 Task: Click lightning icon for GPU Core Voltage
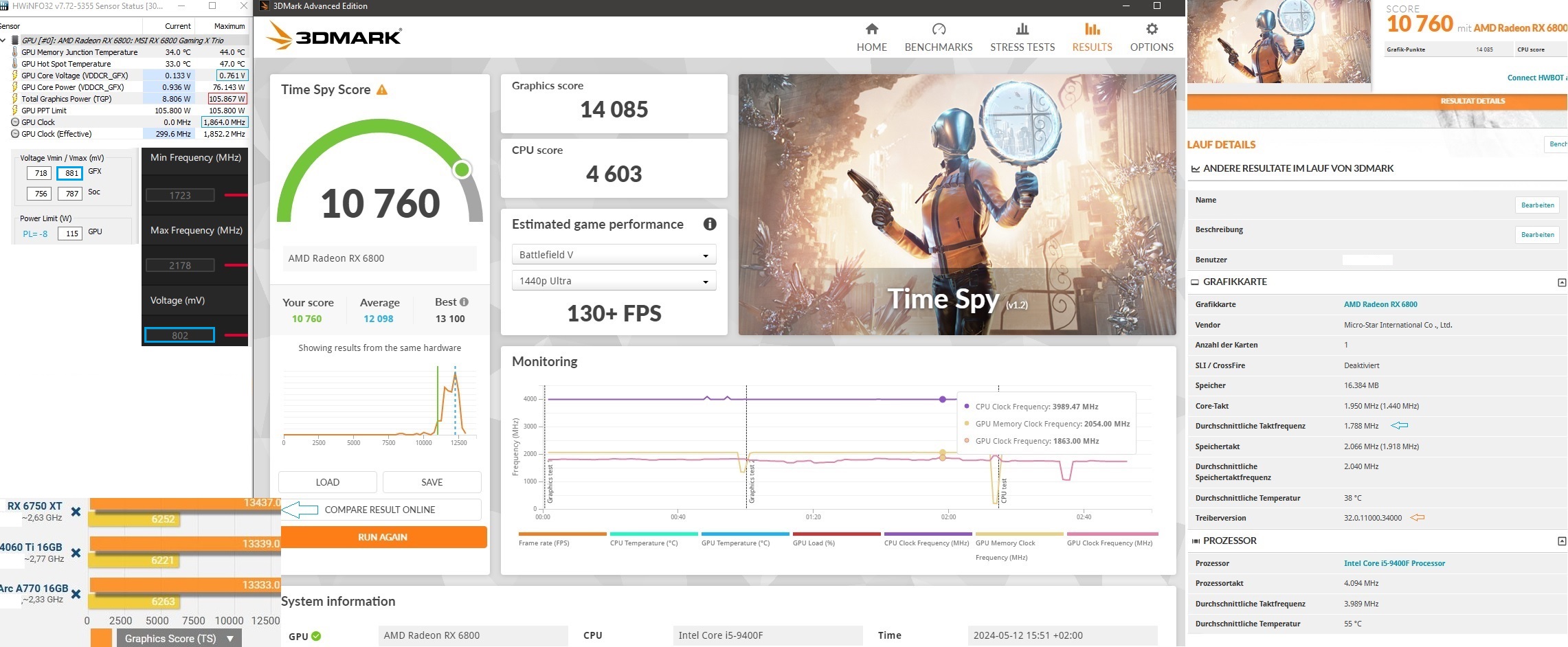click(x=15, y=76)
